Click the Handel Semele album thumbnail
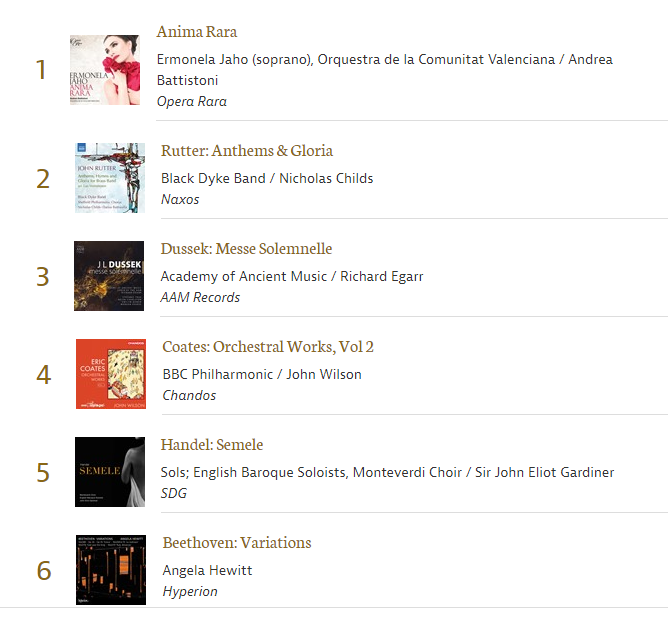 point(110,472)
